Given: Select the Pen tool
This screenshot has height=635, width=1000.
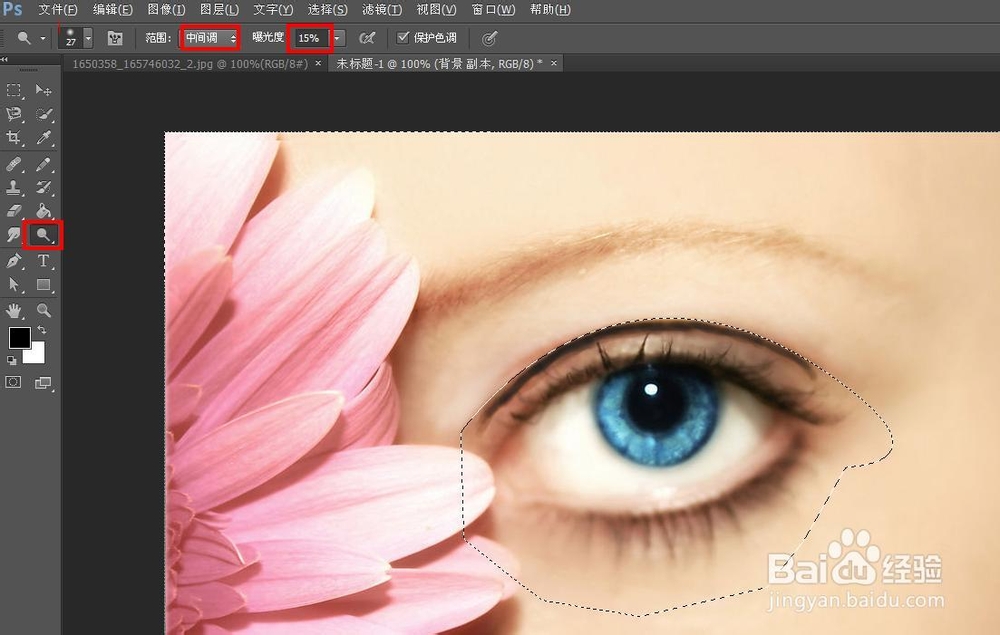Looking at the screenshot, I should [15, 261].
